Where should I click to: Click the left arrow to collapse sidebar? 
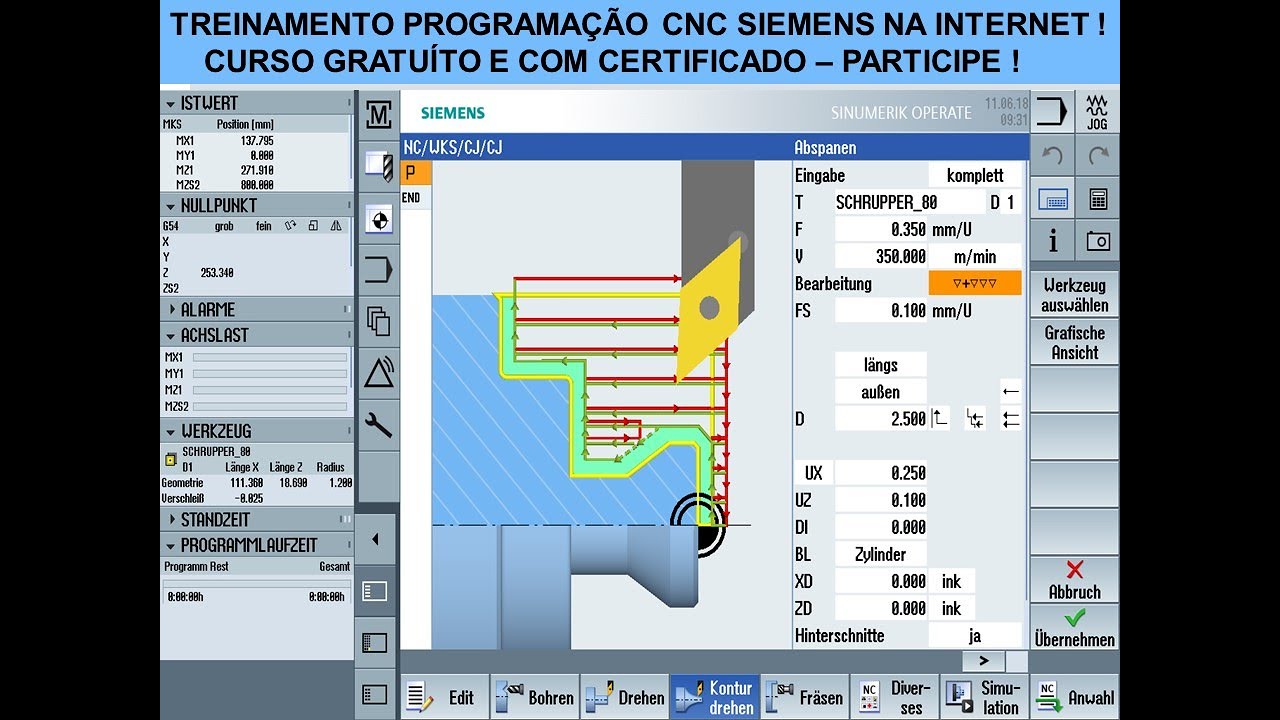[x=375, y=539]
